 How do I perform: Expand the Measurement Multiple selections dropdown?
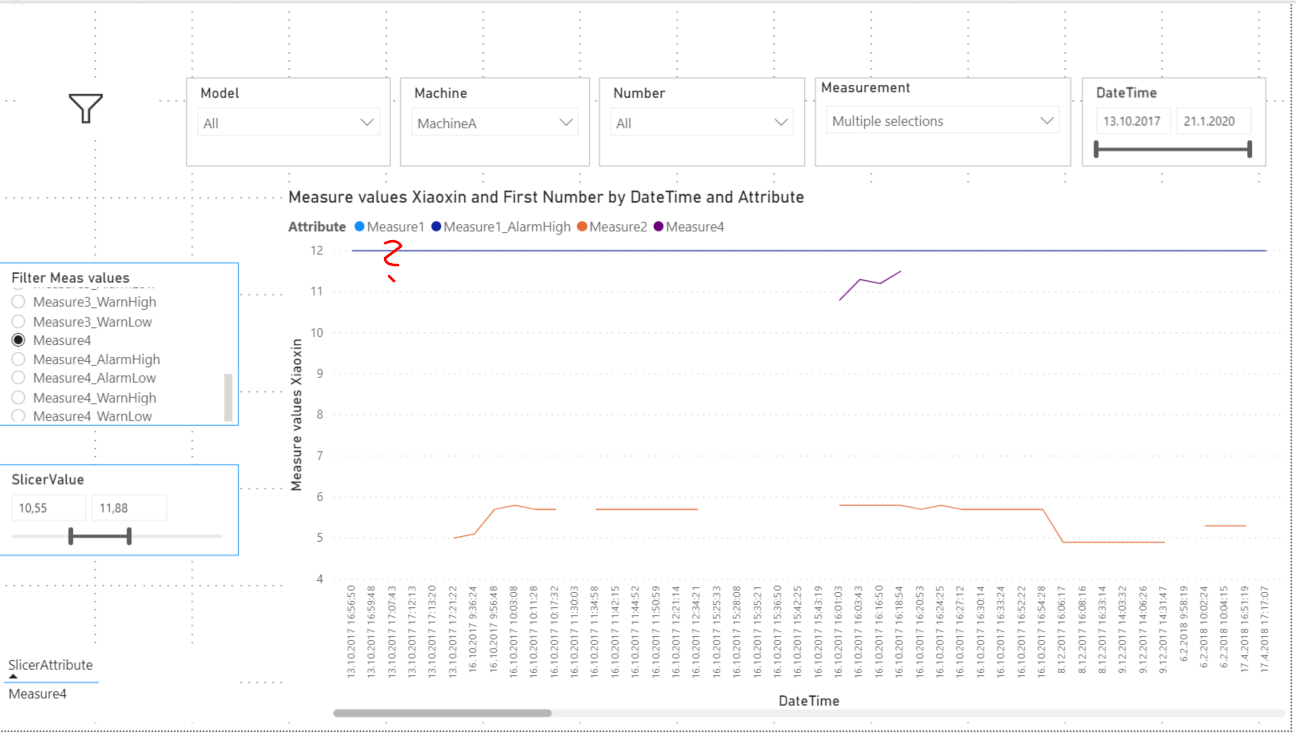click(942, 121)
